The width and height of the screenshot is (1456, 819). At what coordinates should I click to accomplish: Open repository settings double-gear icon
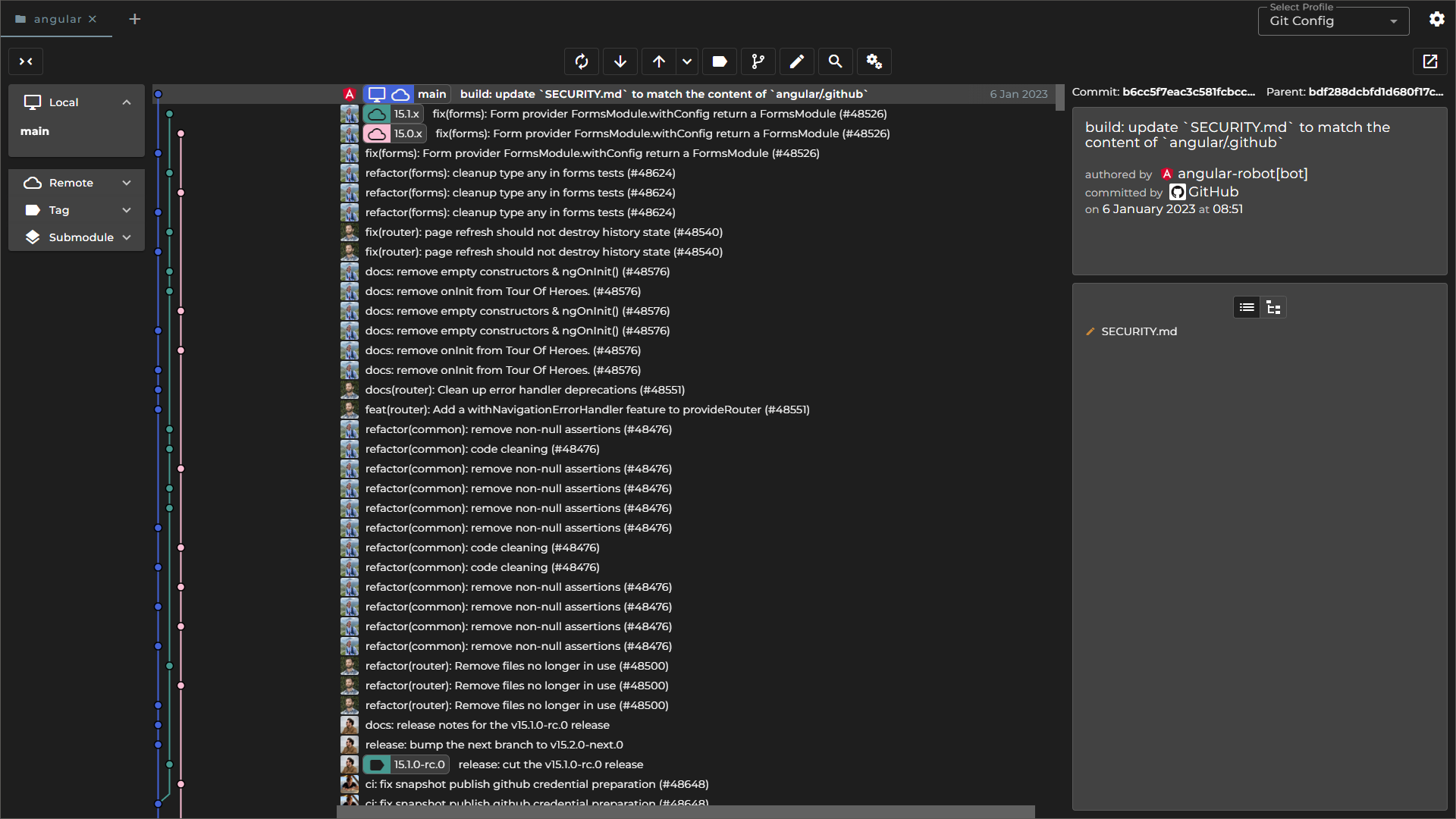pyautogui.click(x=874, y=61)
